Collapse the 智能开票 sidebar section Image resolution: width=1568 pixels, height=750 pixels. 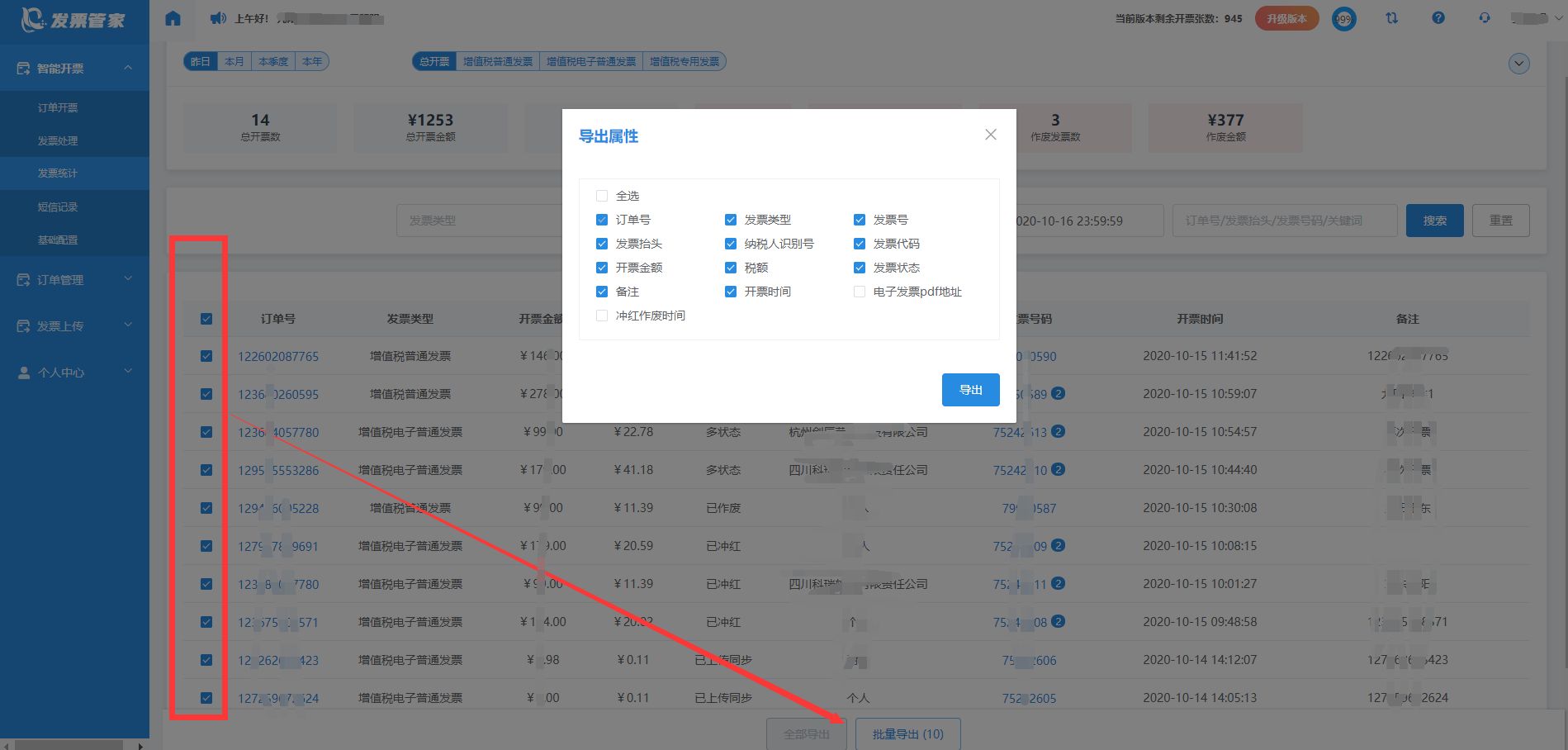(128, 68)
